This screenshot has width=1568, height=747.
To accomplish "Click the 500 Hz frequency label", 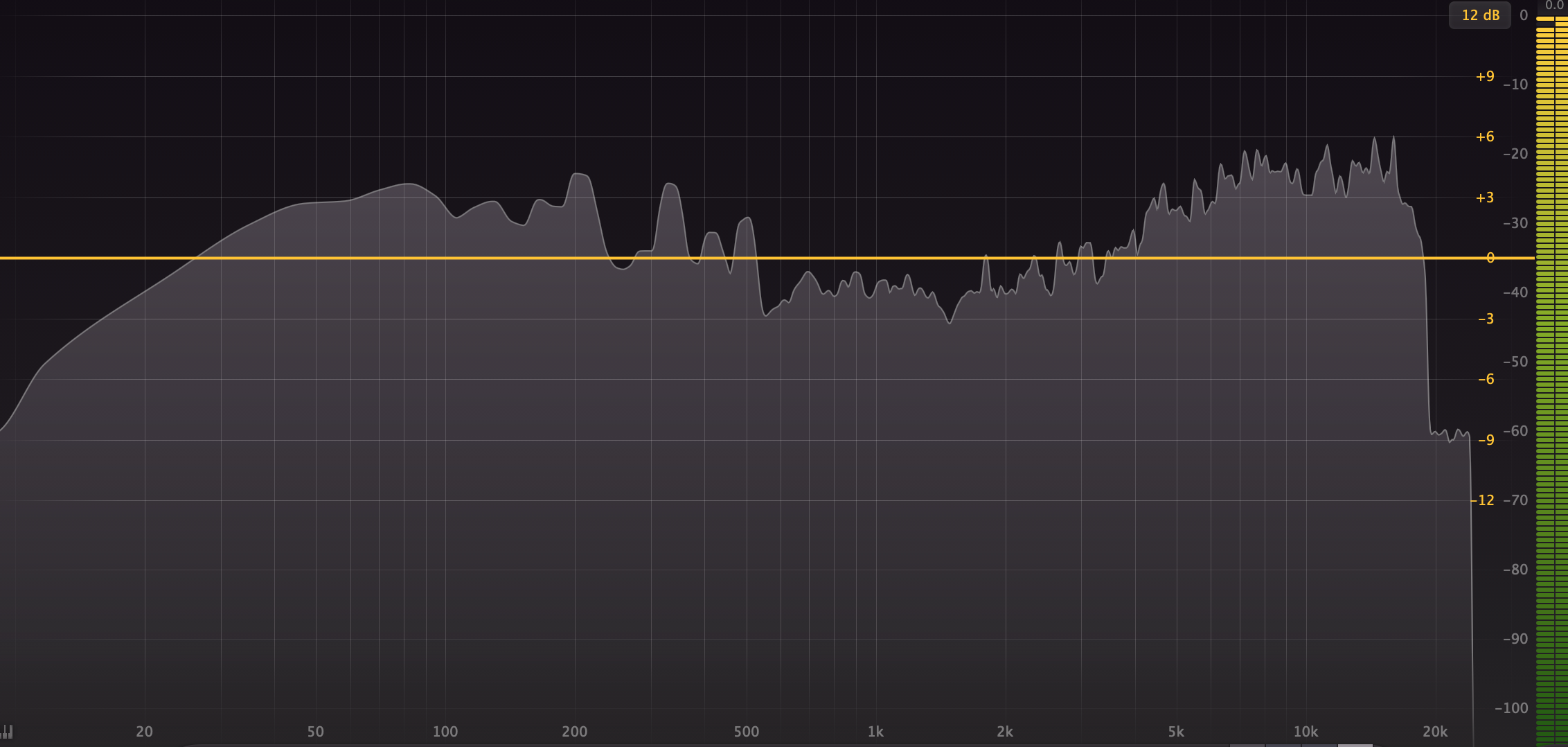I will [745, 731].
